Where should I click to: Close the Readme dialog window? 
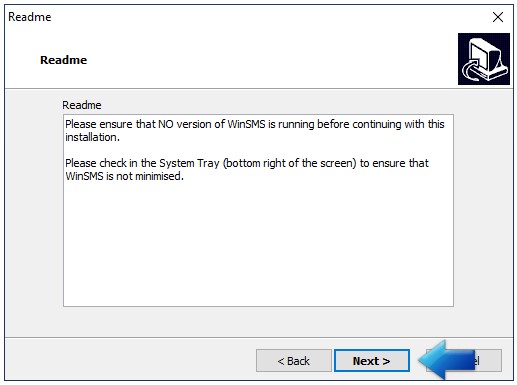click(498, 17)
